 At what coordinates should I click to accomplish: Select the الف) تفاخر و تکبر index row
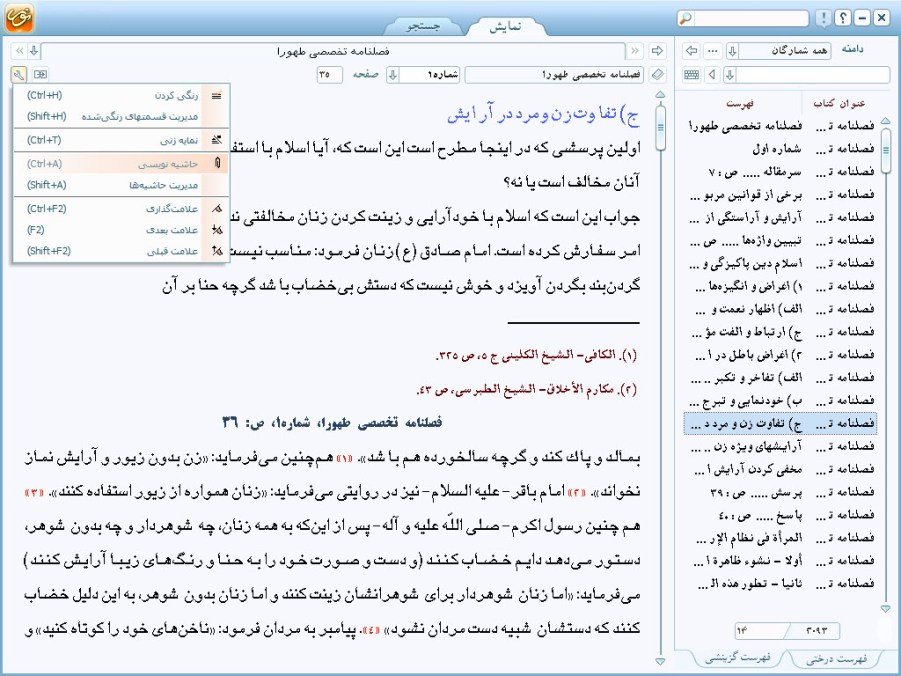[x=780, y=377]
